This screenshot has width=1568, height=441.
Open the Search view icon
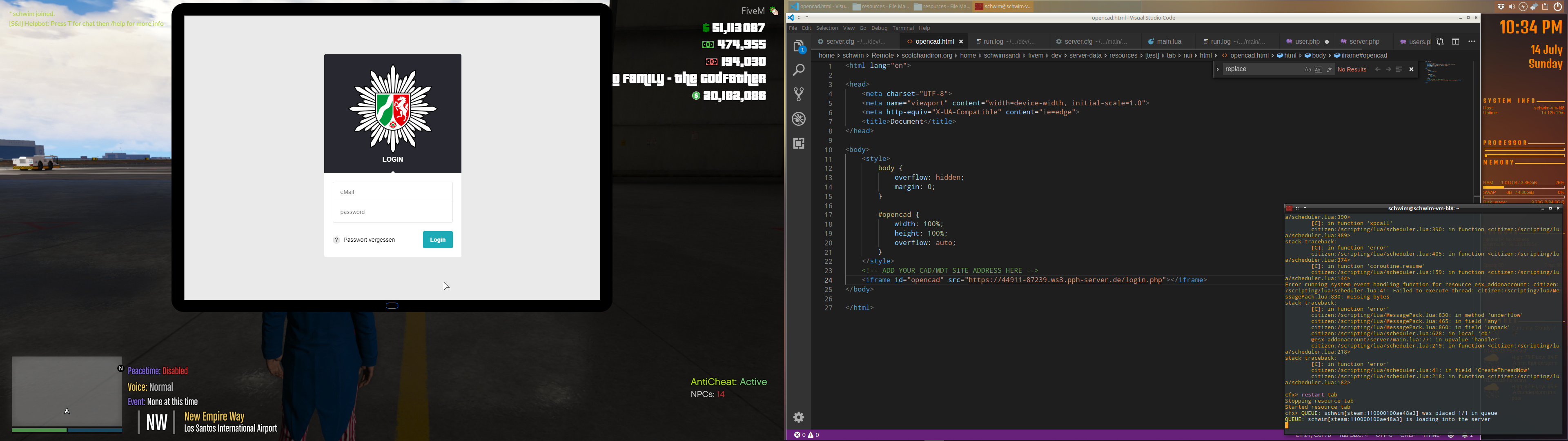click(799, 71)
